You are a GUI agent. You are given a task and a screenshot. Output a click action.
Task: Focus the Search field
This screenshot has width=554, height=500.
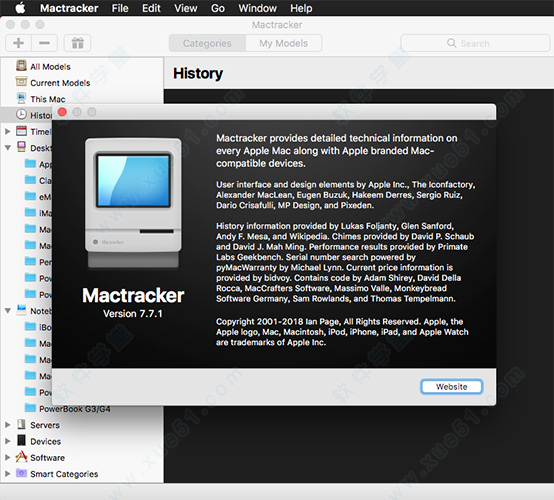(475, 43)
